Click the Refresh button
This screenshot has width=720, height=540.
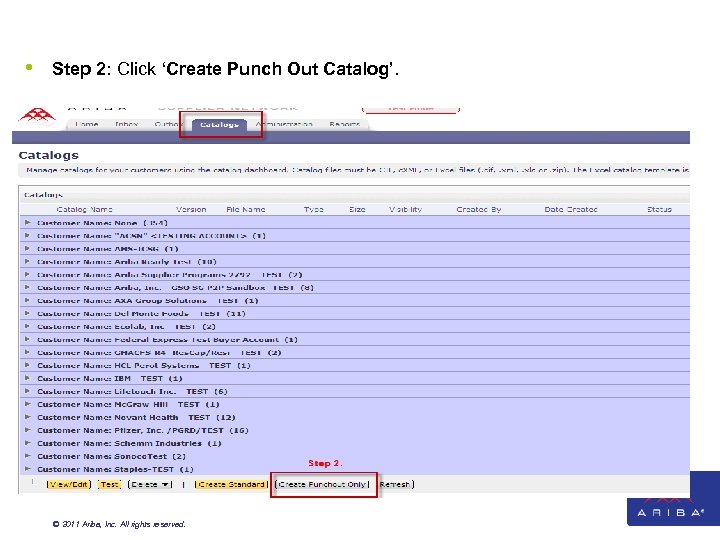(395, 484)
